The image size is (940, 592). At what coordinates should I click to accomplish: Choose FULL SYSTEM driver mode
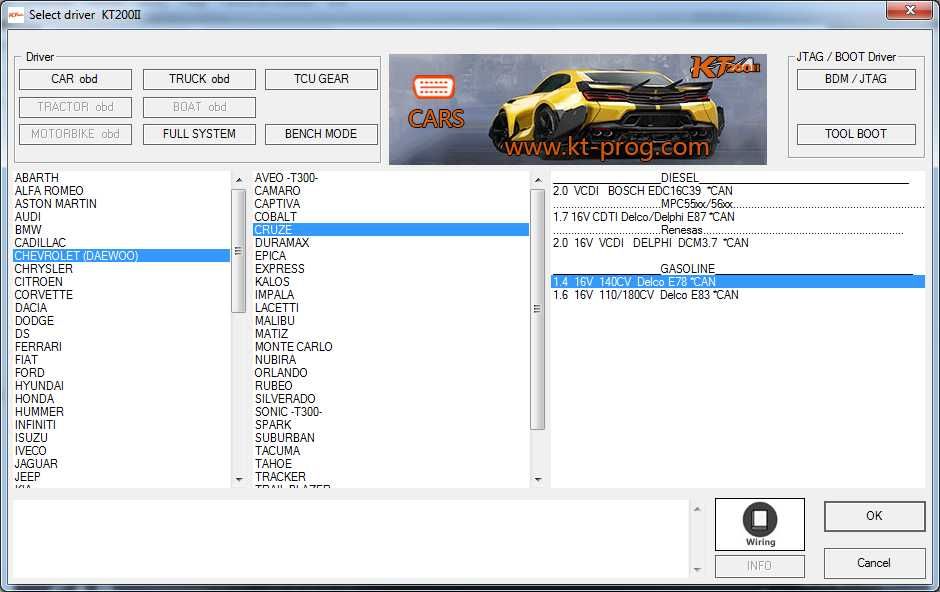pyautogui.click(x=199, y=134)
